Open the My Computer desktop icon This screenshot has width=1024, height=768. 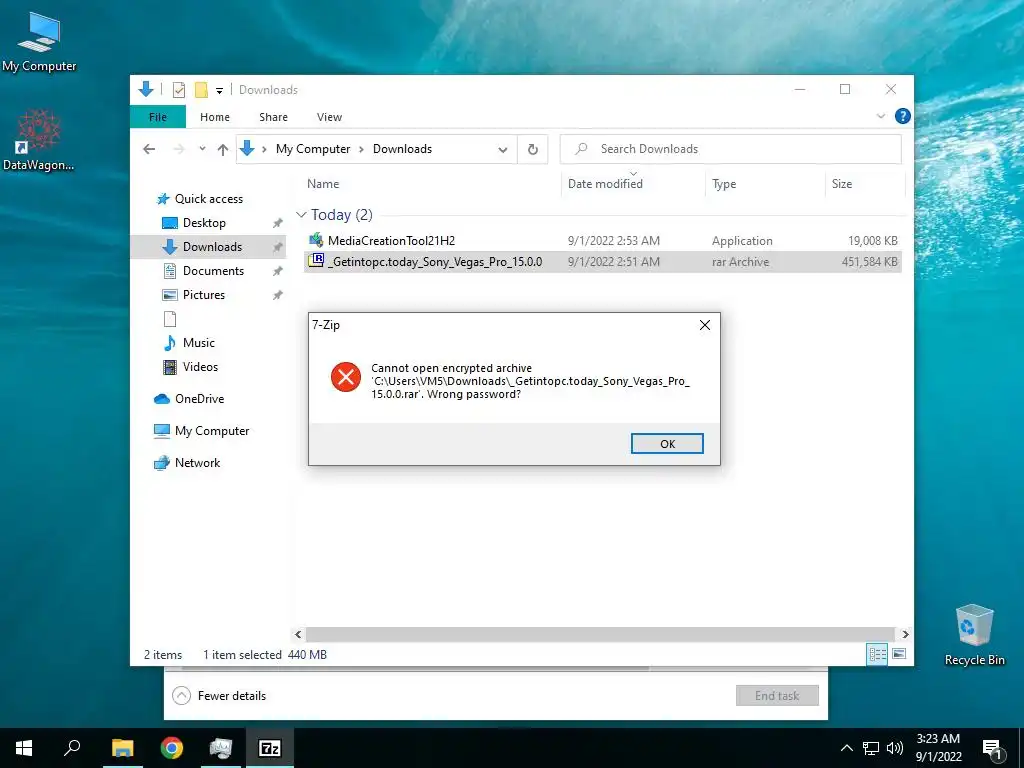39,41
